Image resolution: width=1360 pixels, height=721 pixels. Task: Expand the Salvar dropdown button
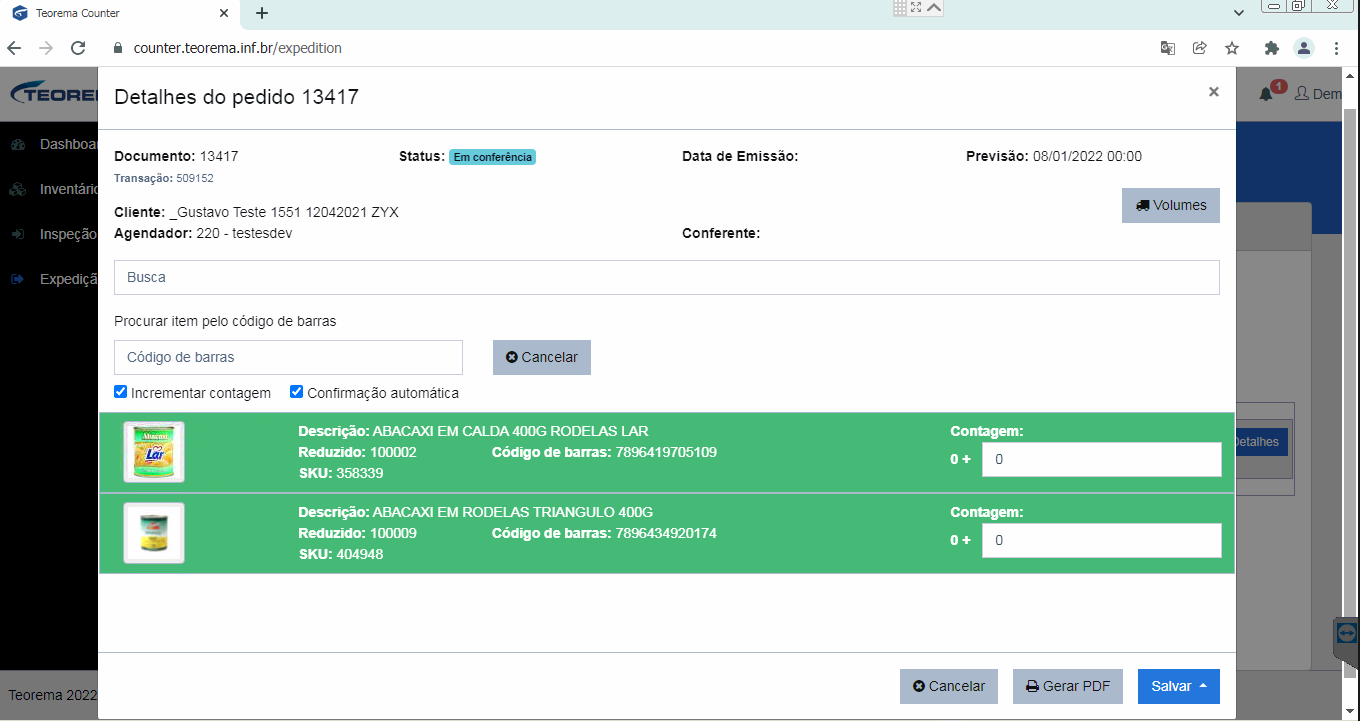(1179, 686)
